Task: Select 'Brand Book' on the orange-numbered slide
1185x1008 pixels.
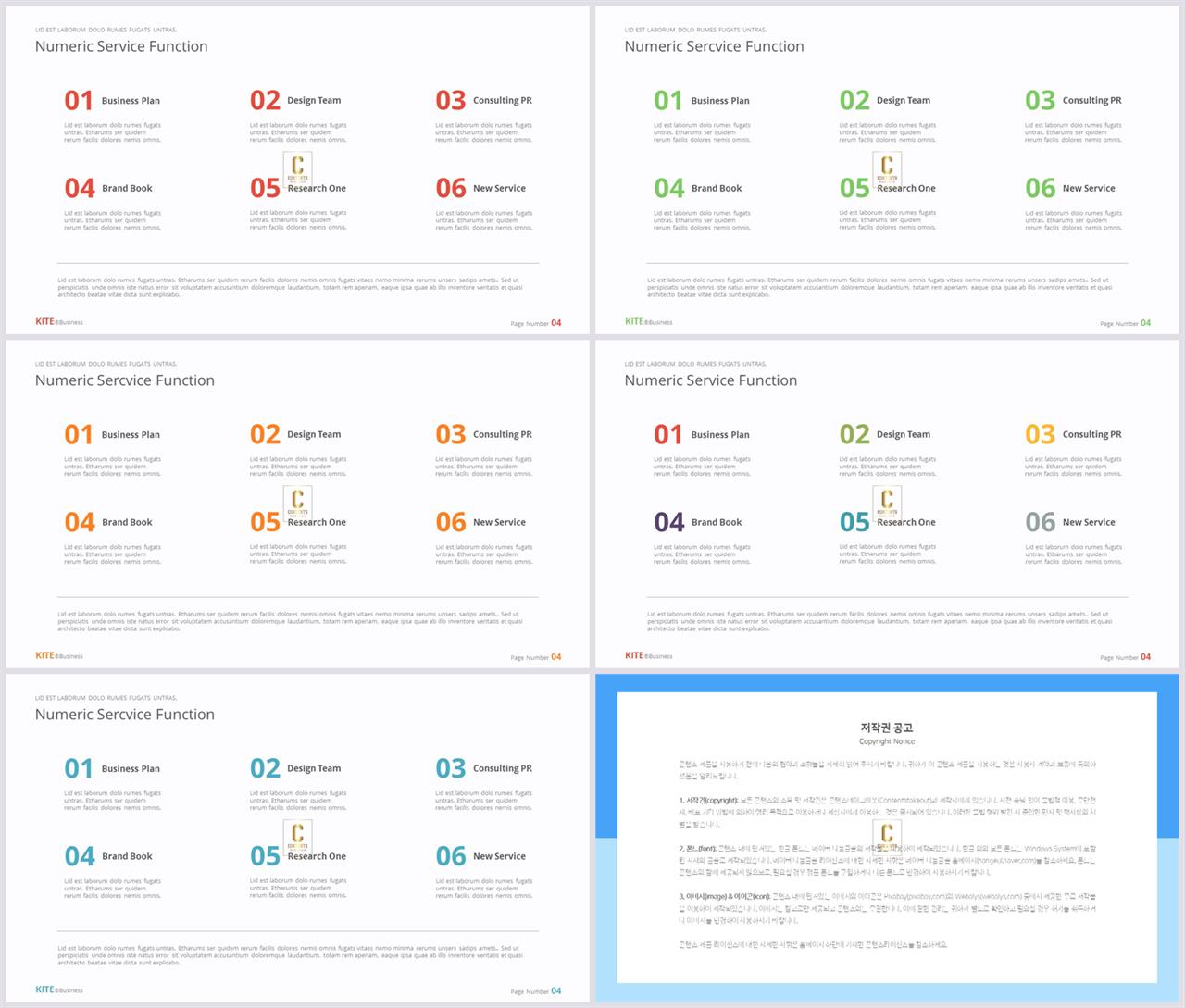Action: click(127, 523)
